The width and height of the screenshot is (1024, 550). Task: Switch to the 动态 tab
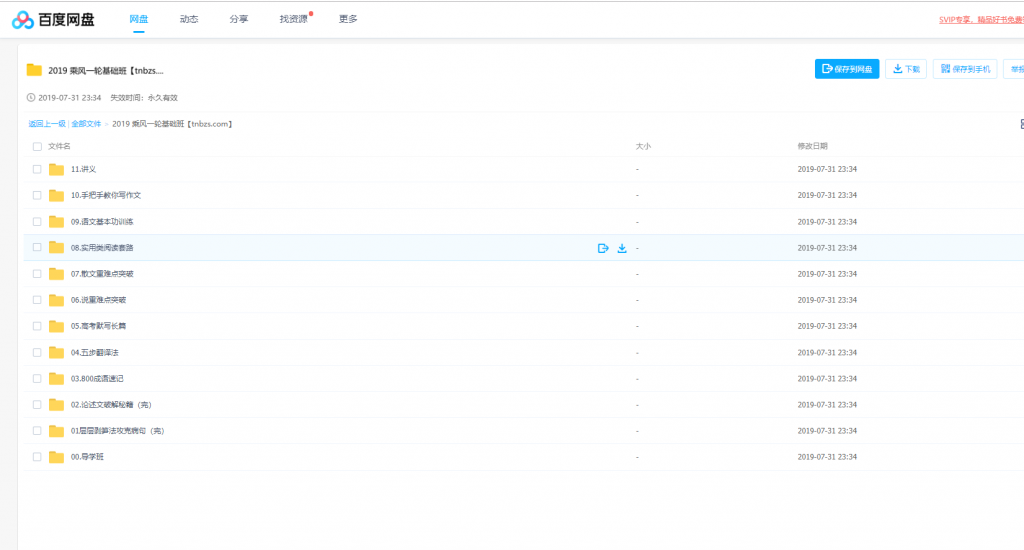(x=189, y=19)
